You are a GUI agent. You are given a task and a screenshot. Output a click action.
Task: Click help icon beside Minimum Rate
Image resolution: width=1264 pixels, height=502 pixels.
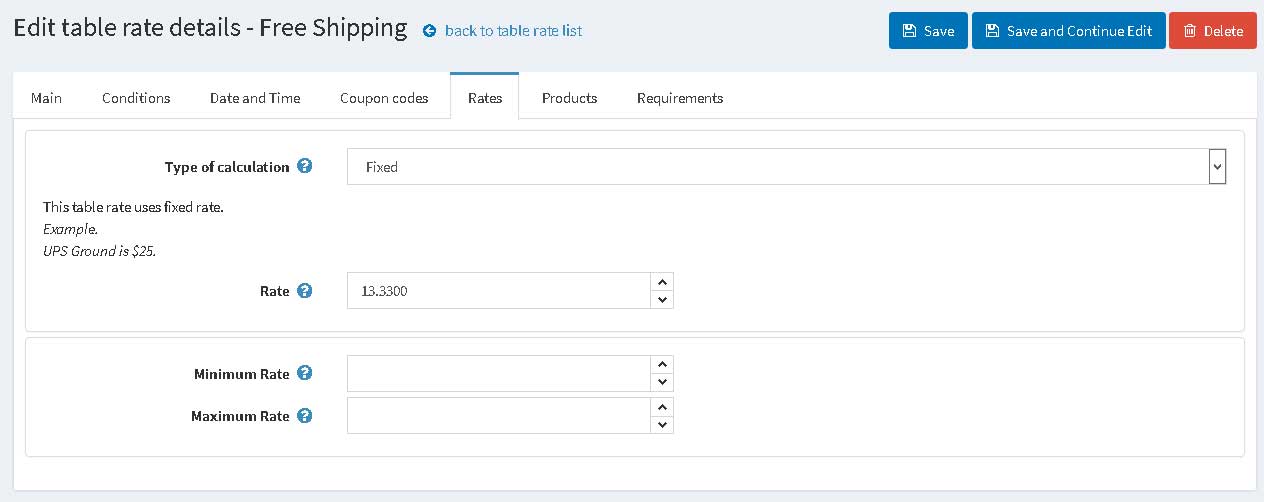pos(305,374)
